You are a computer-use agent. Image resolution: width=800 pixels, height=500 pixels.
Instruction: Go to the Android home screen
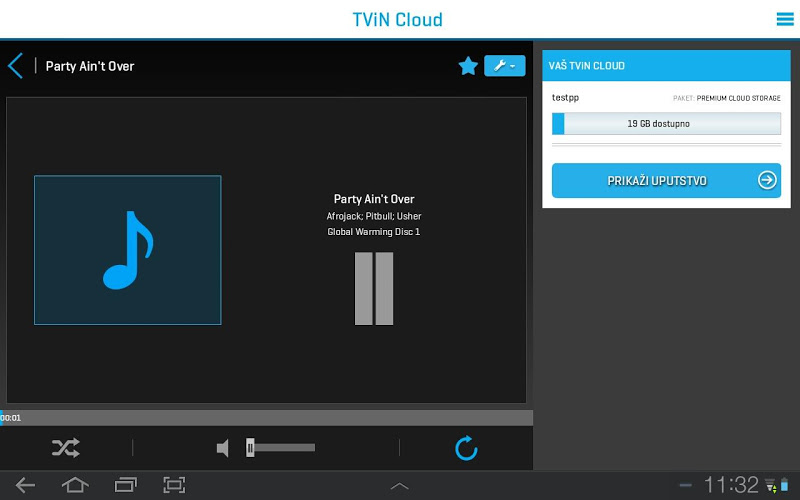[x=75, y=485]
